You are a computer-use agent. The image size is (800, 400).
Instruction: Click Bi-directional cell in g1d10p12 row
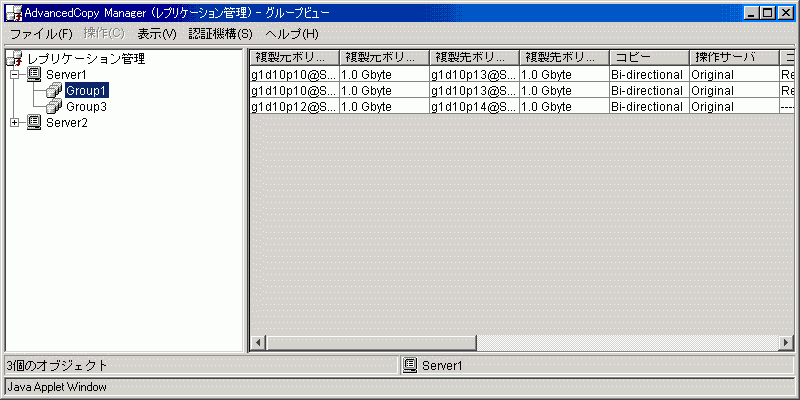click(649, 107)
